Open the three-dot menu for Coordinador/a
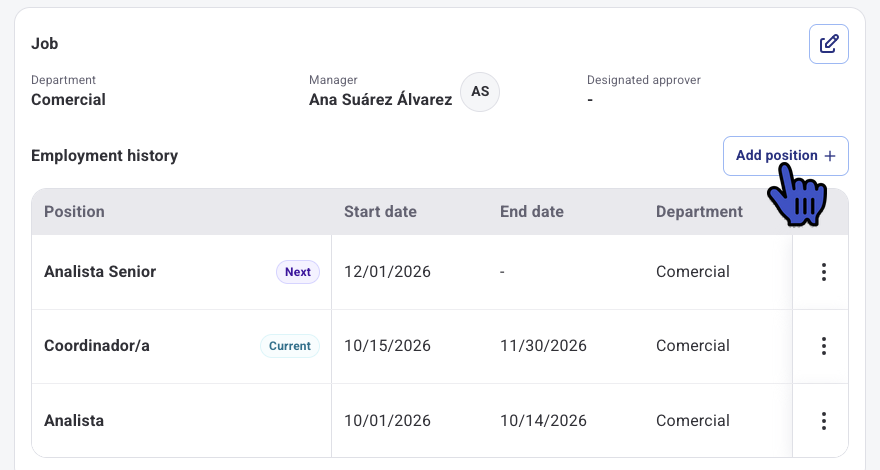 click(x=823, y=346)
